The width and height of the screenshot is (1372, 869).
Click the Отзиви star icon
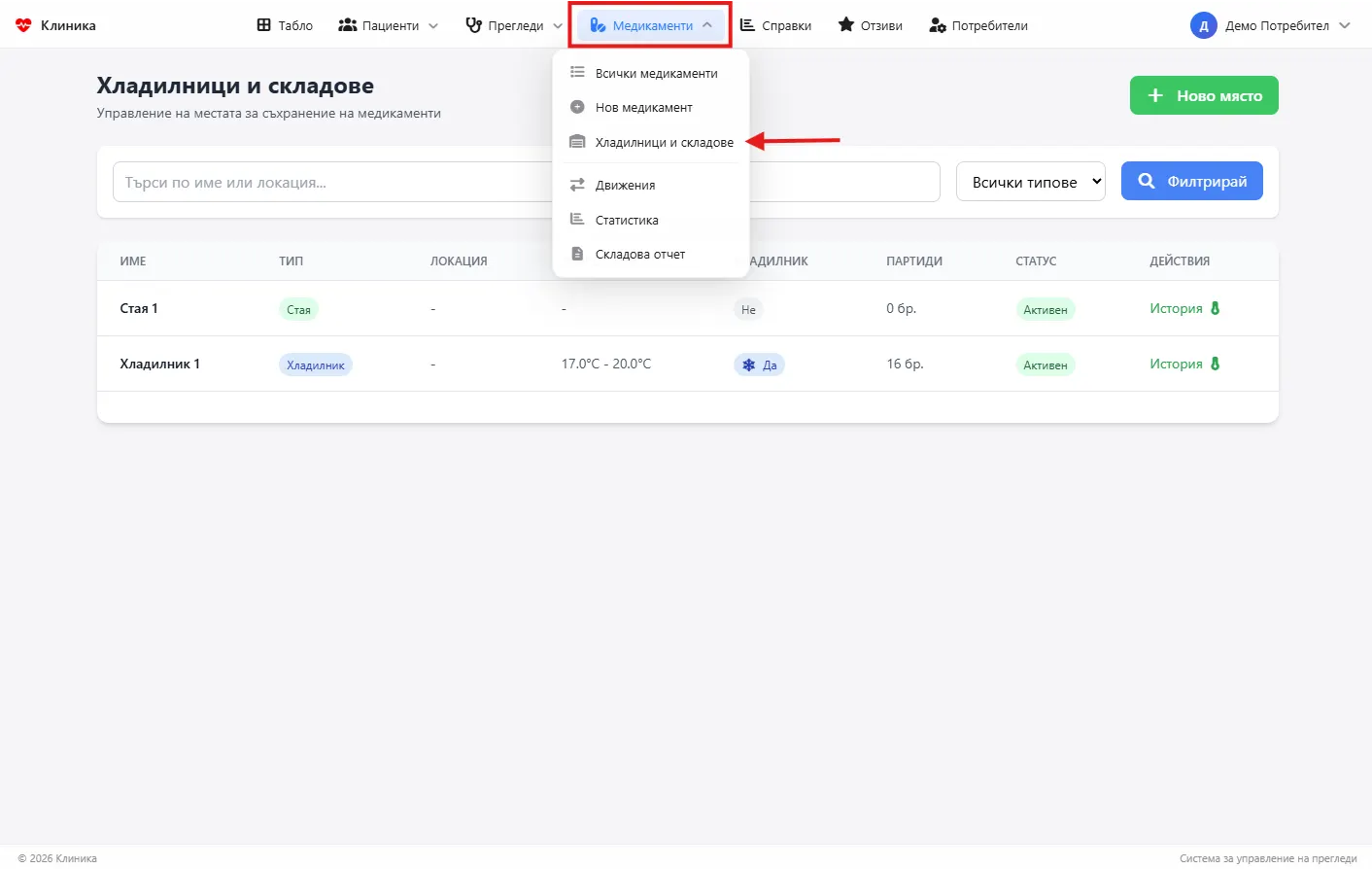pos(846,25)
